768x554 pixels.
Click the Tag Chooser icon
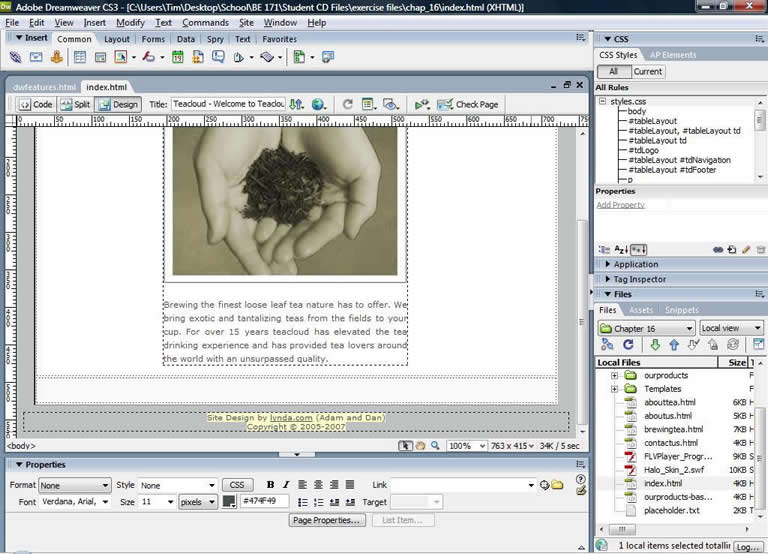(328, 57)
